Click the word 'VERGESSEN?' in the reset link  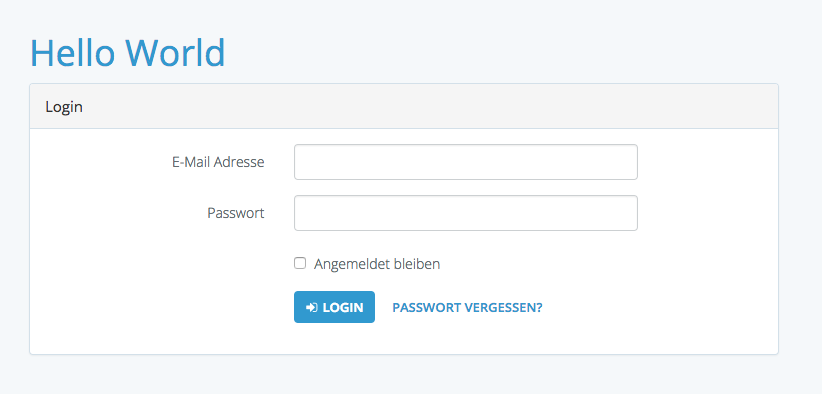(x=505, y=308)
